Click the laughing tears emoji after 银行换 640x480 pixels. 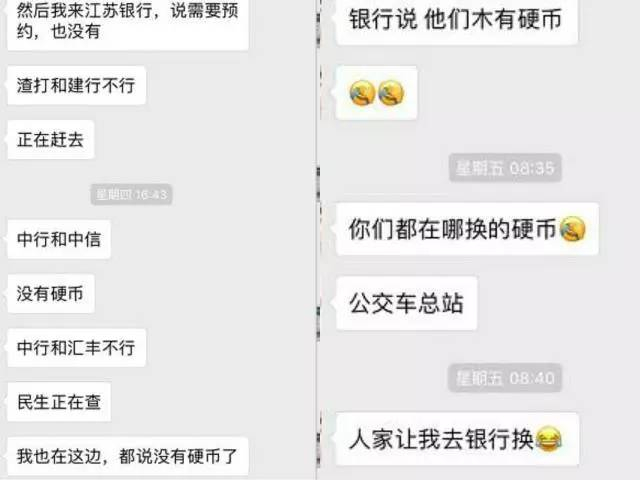click(548, 439)
